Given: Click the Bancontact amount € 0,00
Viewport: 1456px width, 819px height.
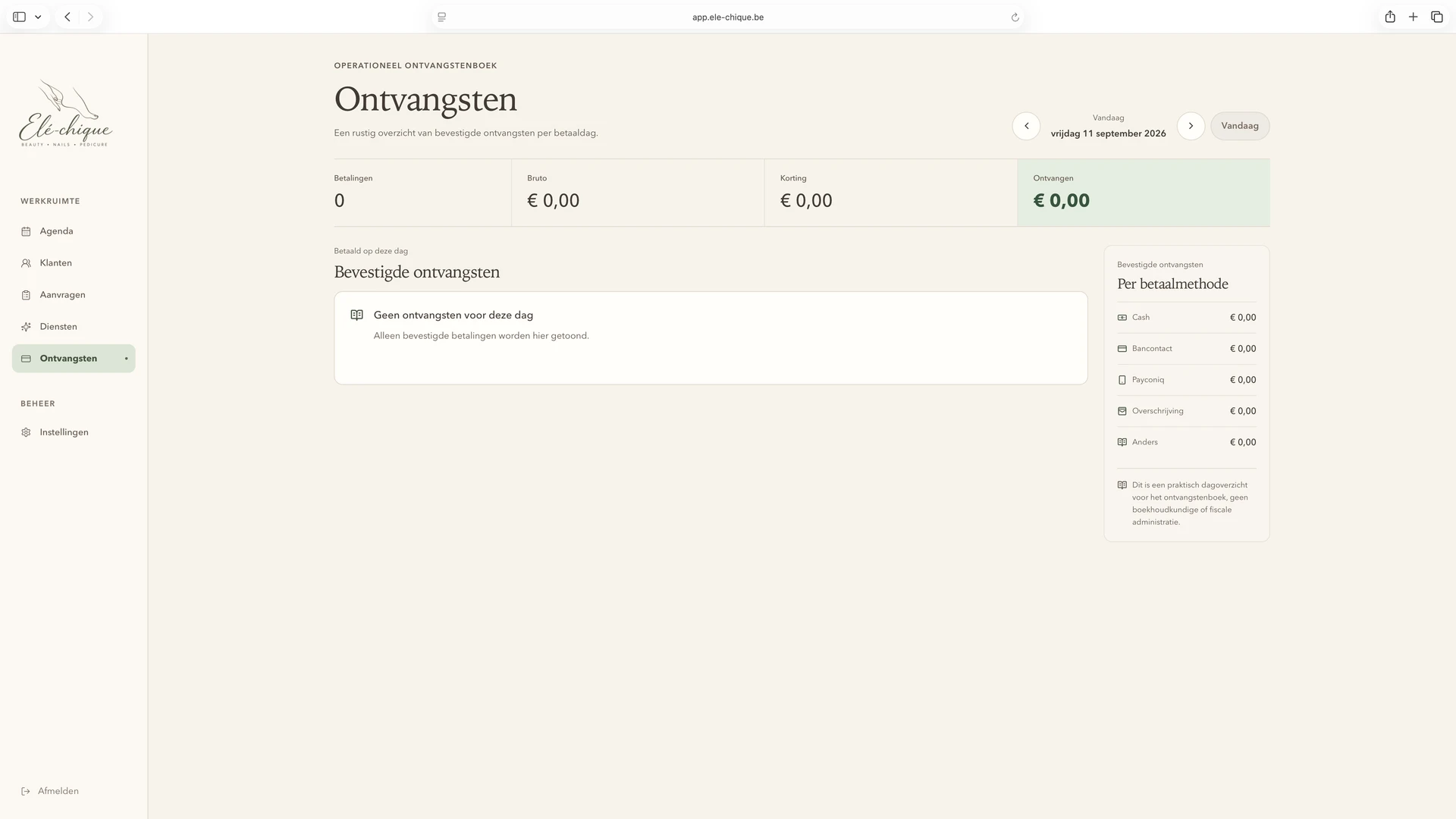Looking at the screenshot, I should click(x=1243, y=349).
